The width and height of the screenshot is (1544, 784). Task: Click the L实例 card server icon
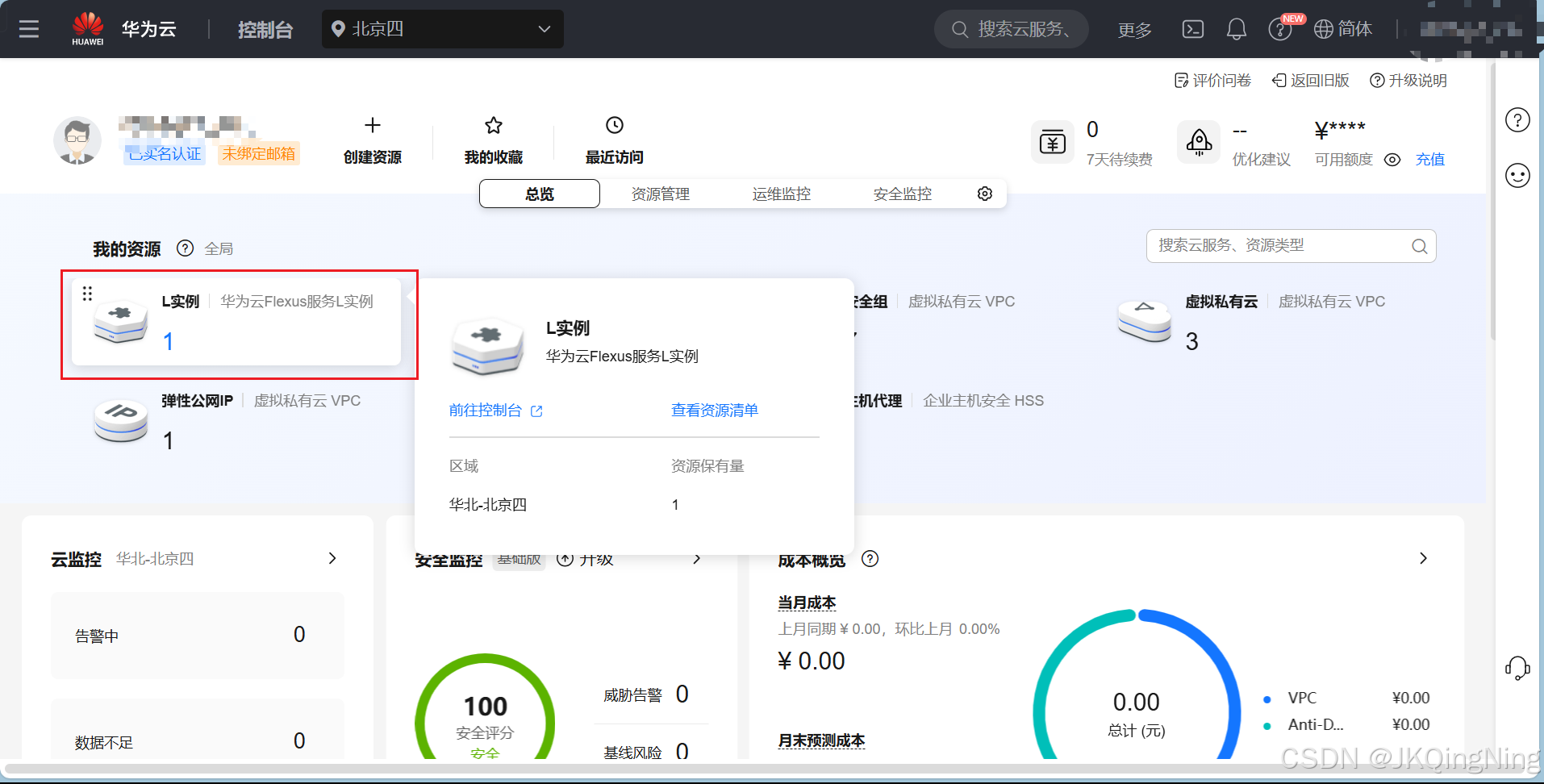point(121,321)
